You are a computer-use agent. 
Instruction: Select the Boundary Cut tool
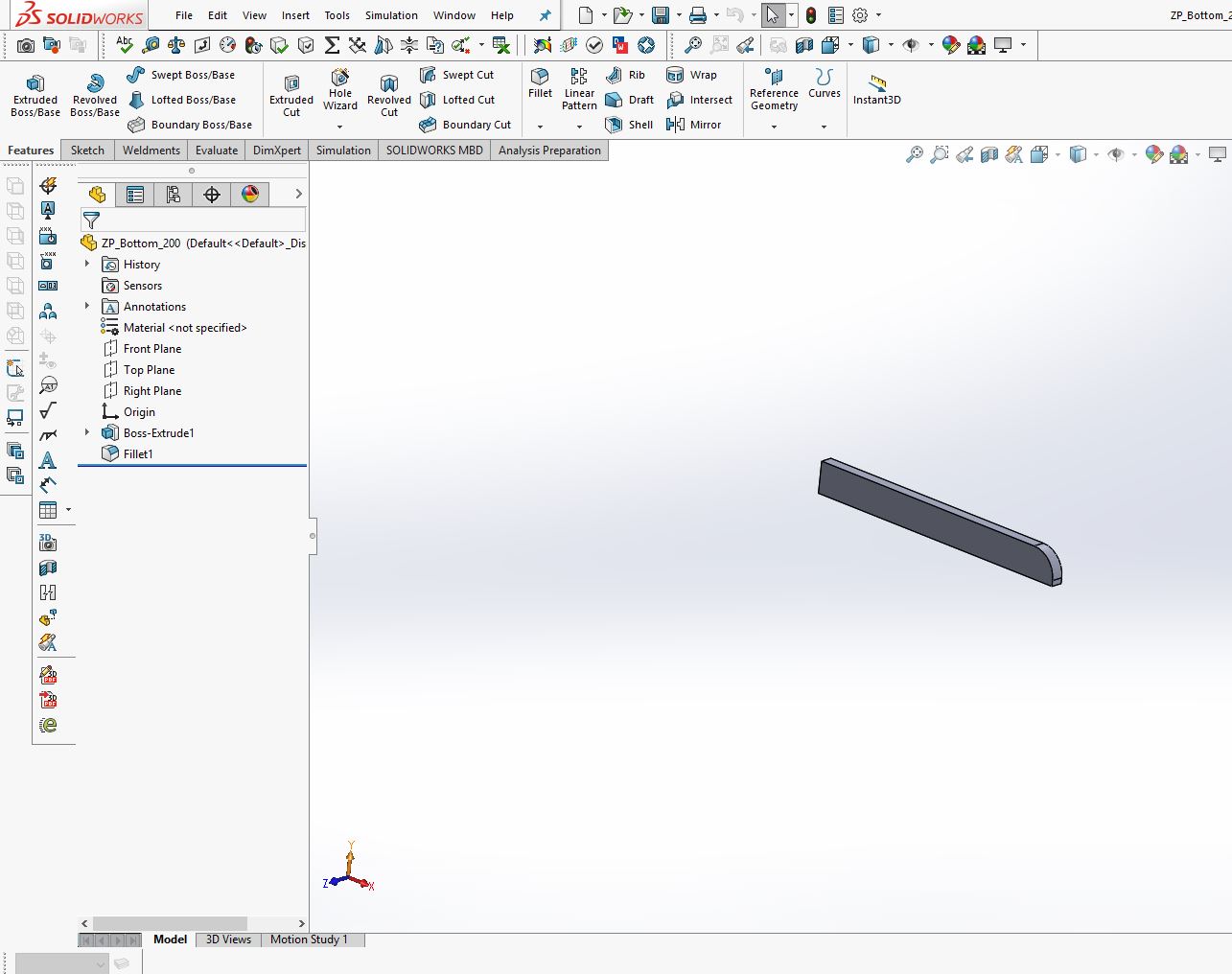[x=465, y=125]
